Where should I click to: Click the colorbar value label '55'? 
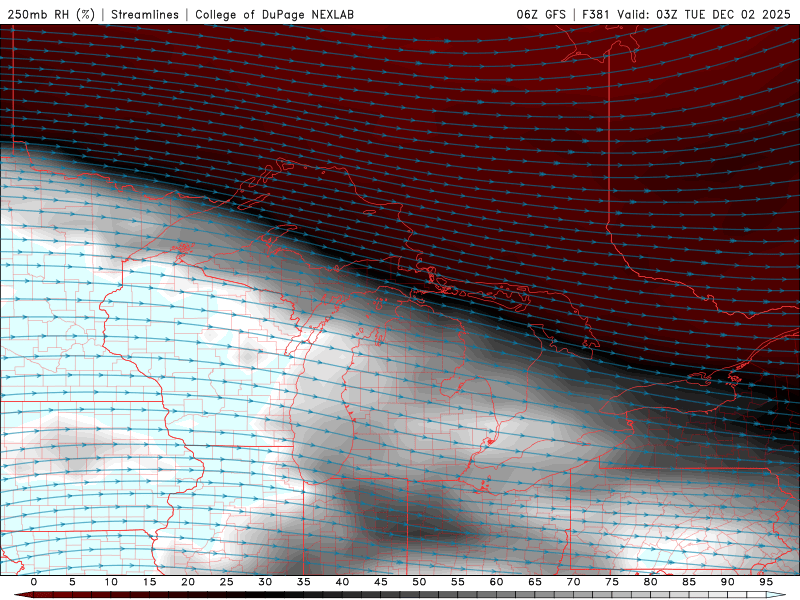coord(458,582)
